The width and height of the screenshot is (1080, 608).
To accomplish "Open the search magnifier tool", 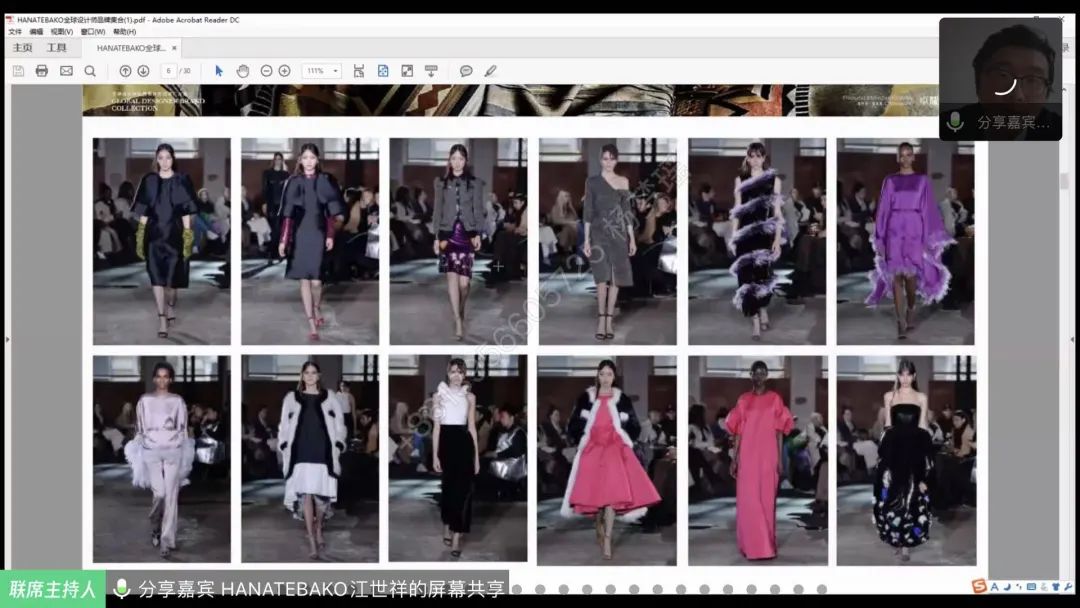I will pyautogui.click(x=90, y=71).
